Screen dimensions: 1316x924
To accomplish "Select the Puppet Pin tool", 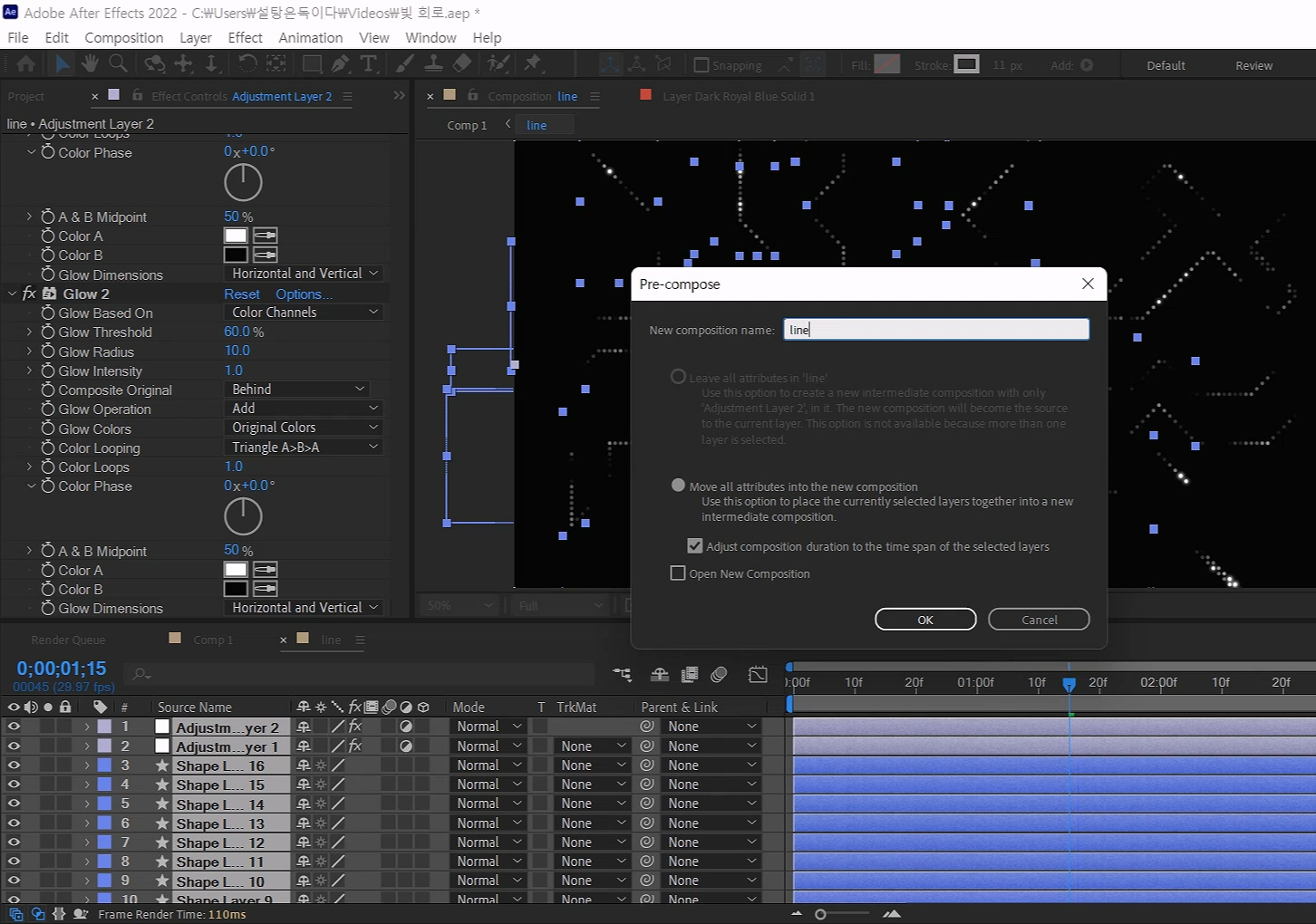I will point(533,64).
